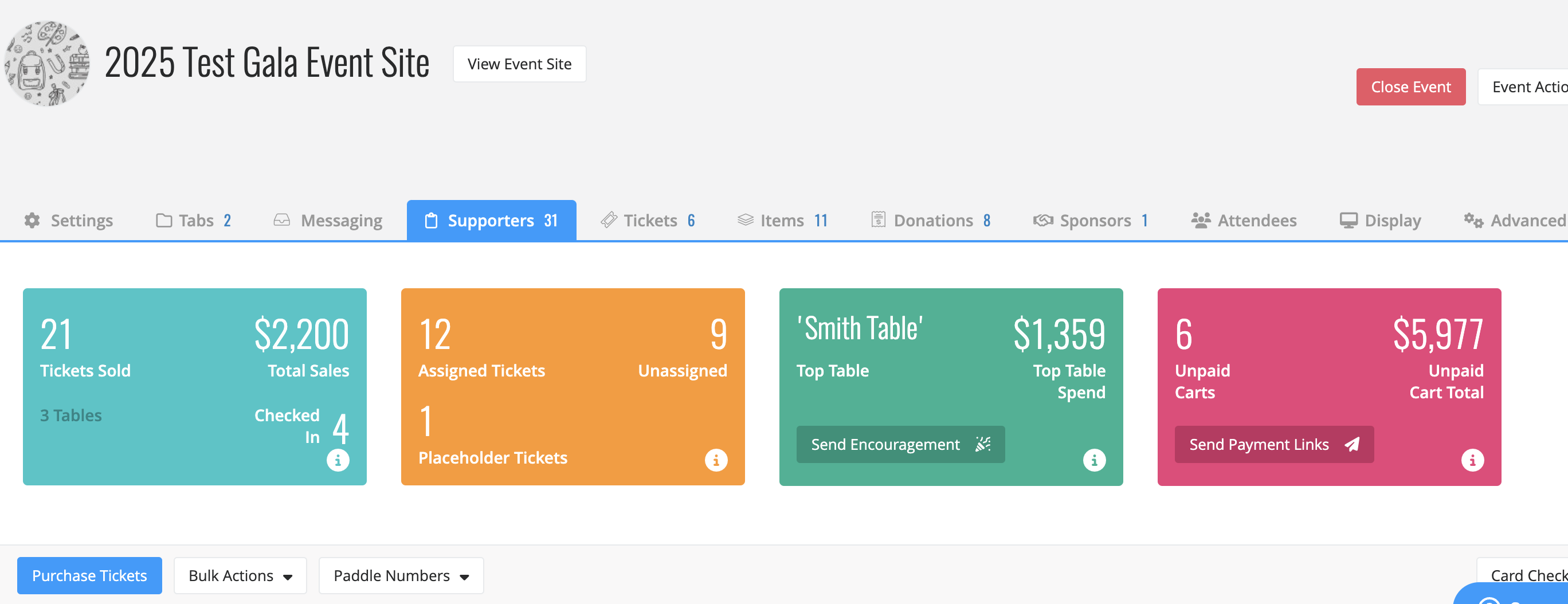Click the Send Payment Links button
The width and height of the screenshot is (1568, 604).
(x=1274, y=445)
